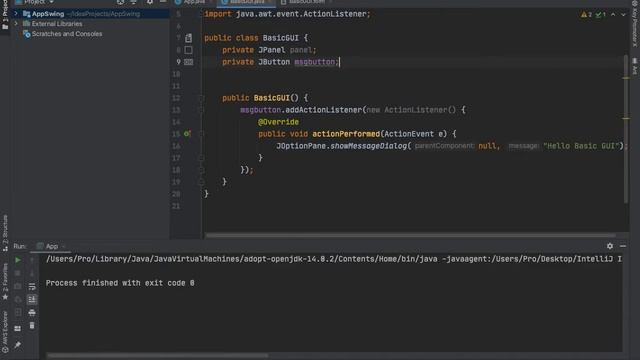
Task: Click the panel gutter icon on line 8
Action: (188, 50)
